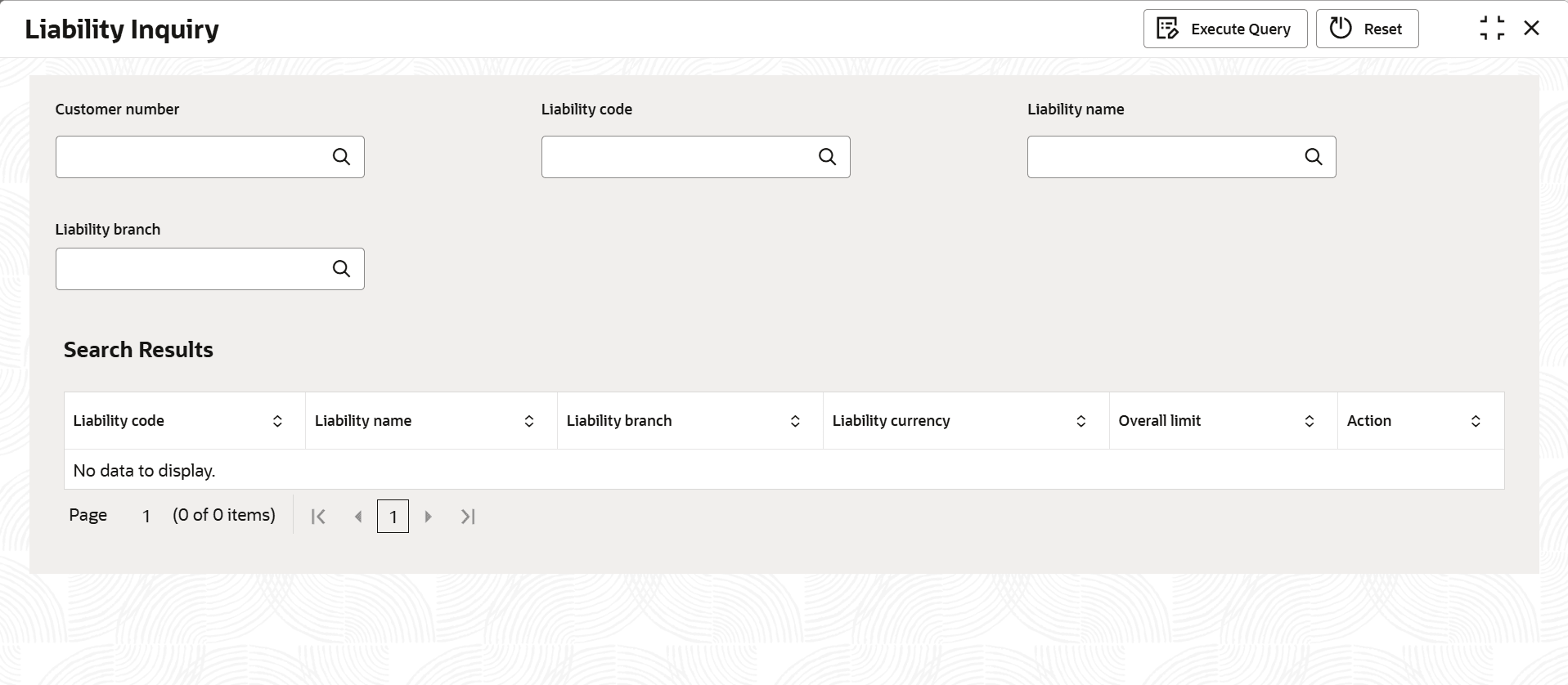Screen dimensions: 1568x685
Task: Open Liability code lookup search icon
Action: pos(827,157)
